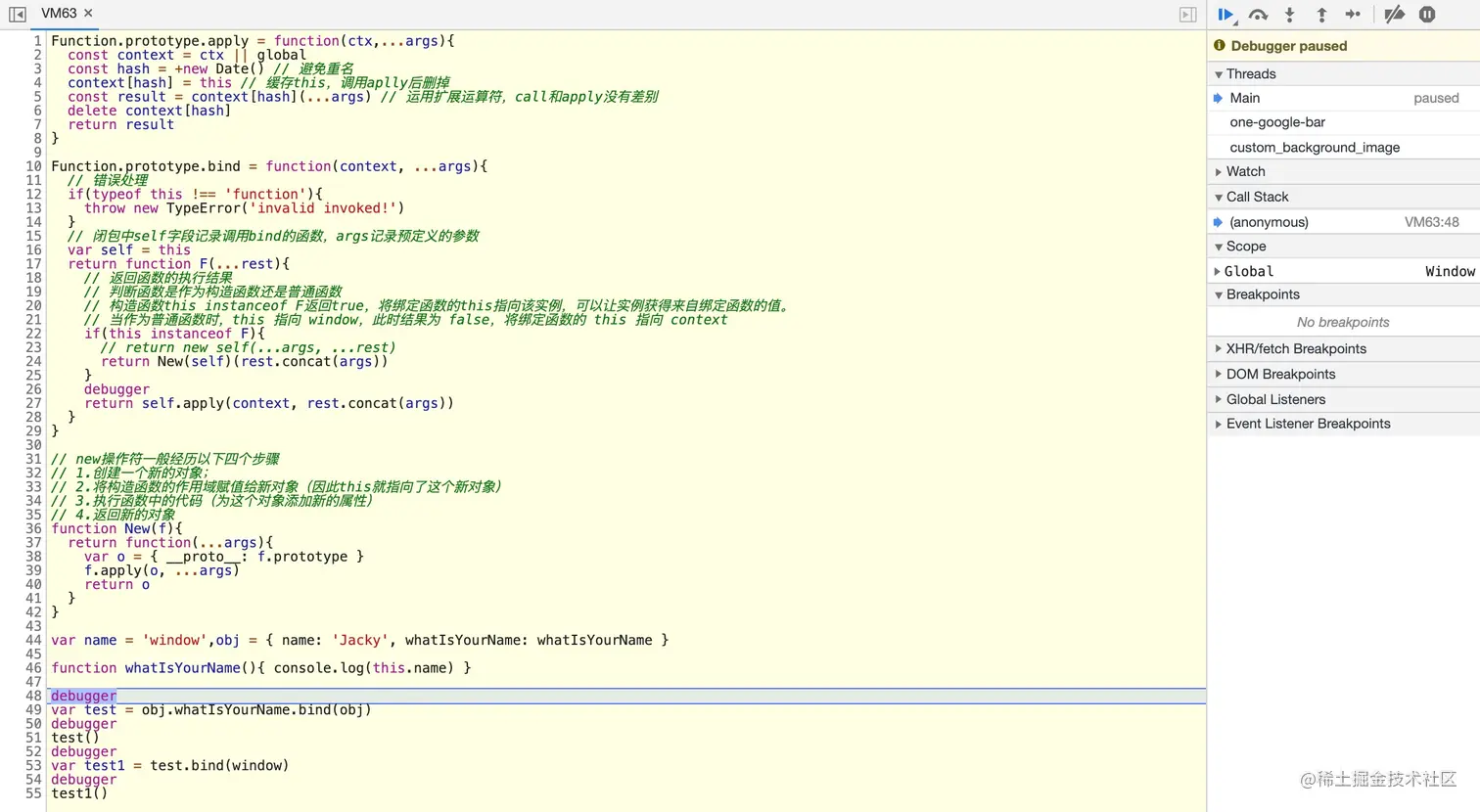Click line number 10 gutter
Viewport: 1480px width, 812px height.
click(x=33, y=166)
